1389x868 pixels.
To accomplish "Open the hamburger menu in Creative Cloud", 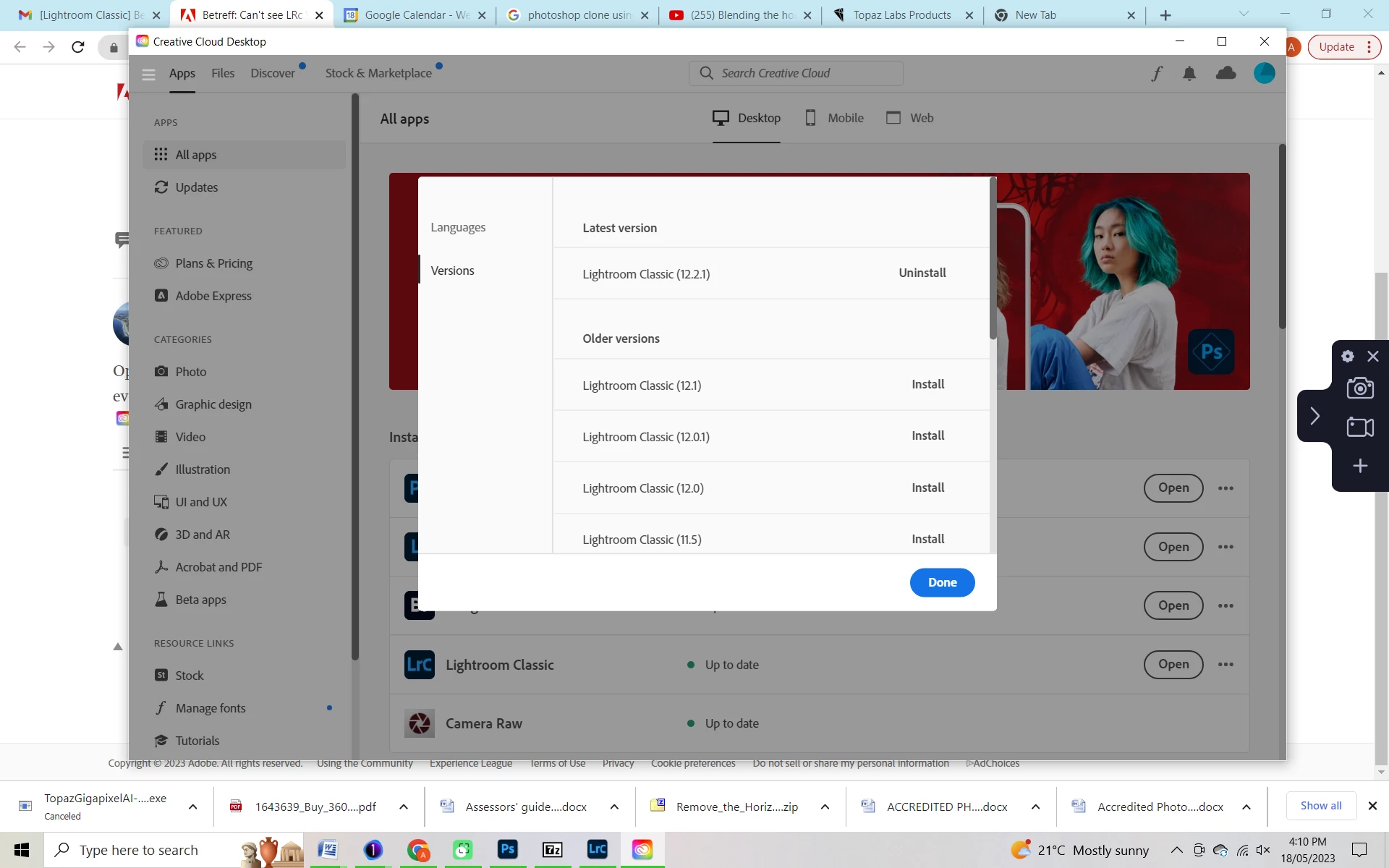I will click(149, 74).
